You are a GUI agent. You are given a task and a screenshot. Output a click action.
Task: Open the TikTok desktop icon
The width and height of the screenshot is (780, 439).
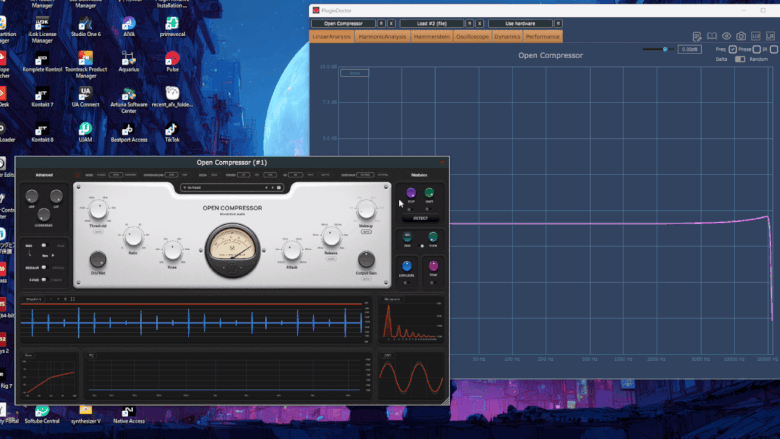coord(172,130)
